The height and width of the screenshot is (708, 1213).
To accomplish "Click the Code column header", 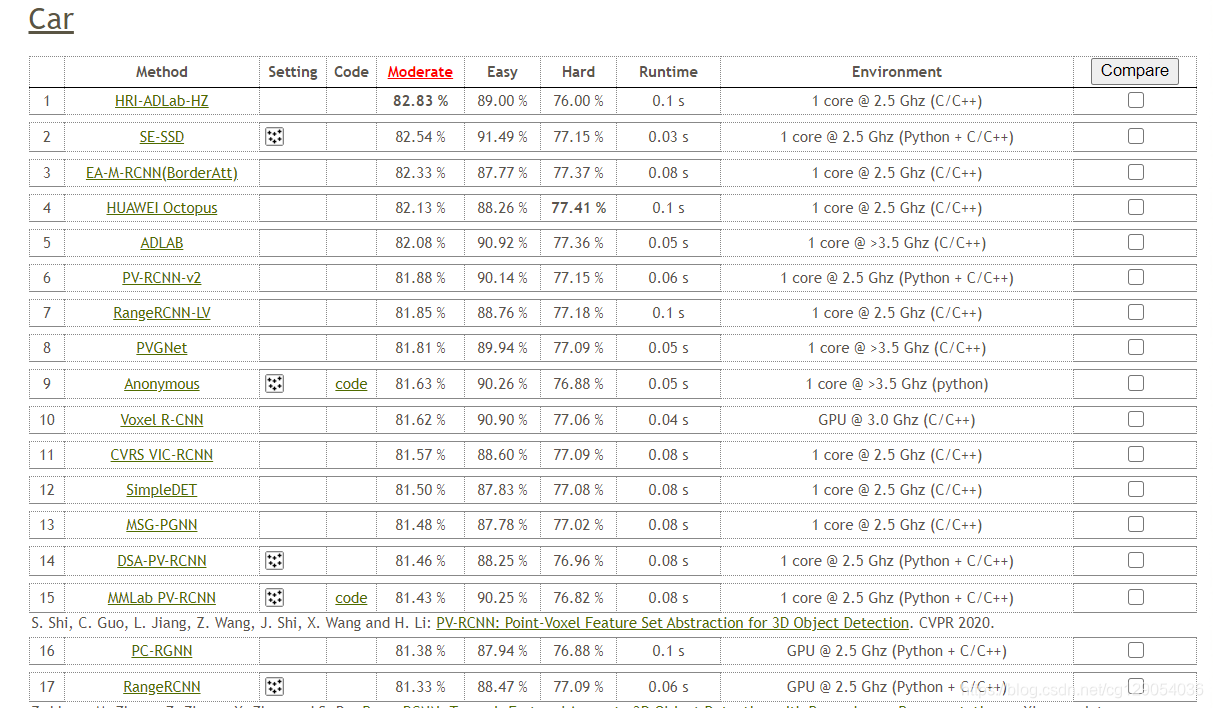I will point(351,72).
